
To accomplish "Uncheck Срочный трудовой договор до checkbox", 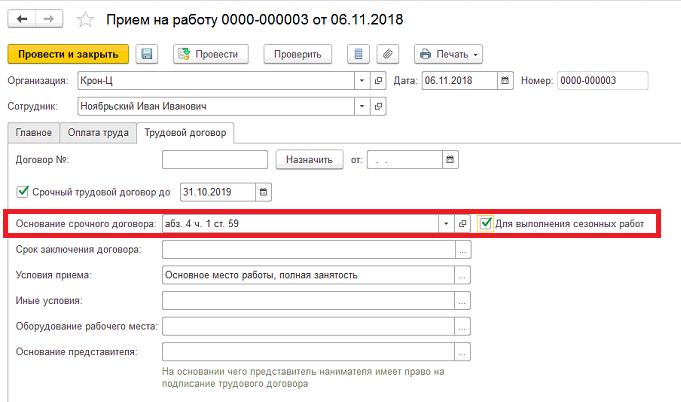I will [x=22, y=191].
